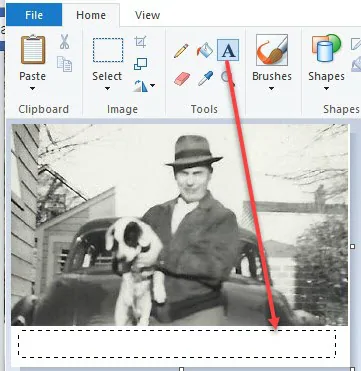
Task: Select the Color picker eyedropper
Action: coord(205,79)
